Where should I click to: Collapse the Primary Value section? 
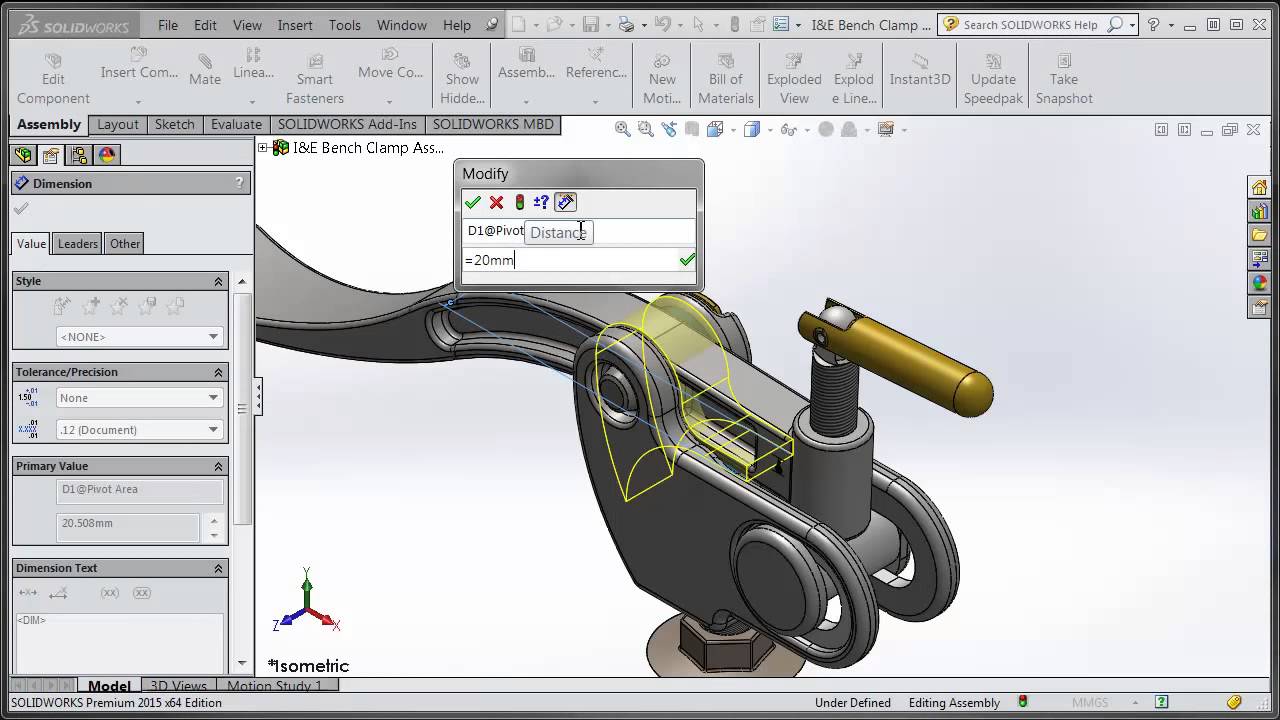pos(218,466)
